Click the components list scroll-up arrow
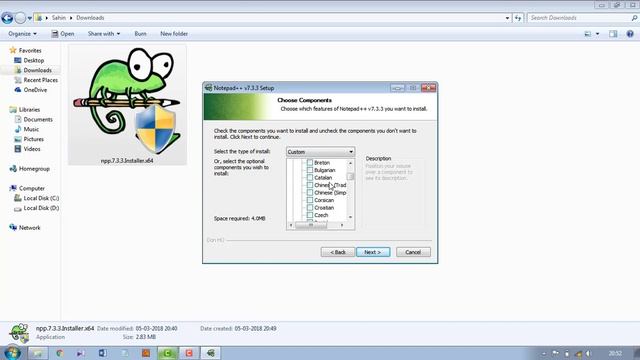 pyautogui.click(x=350, y=163)
